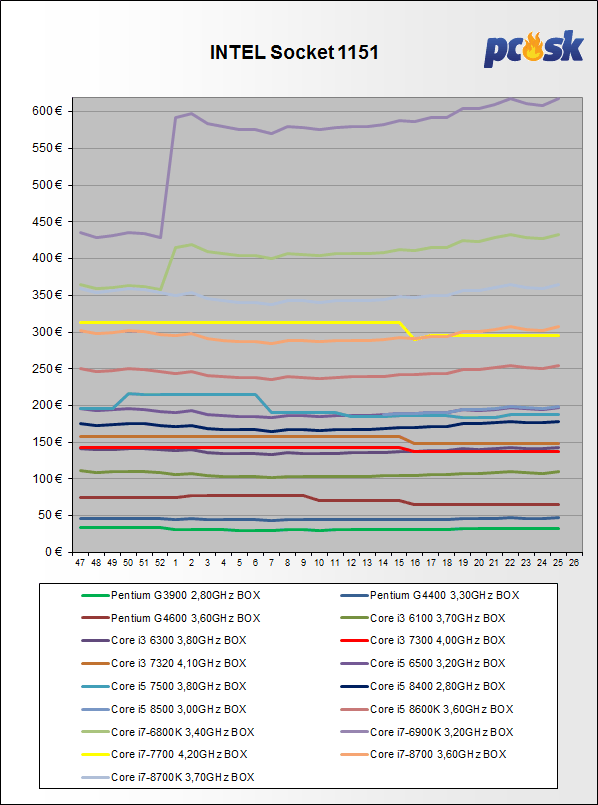Viewport: 598px width, 805px height.
Task: Select Core i7-8700K 3,70GHz BOX legend entry
Action: (x=167, y=777)
